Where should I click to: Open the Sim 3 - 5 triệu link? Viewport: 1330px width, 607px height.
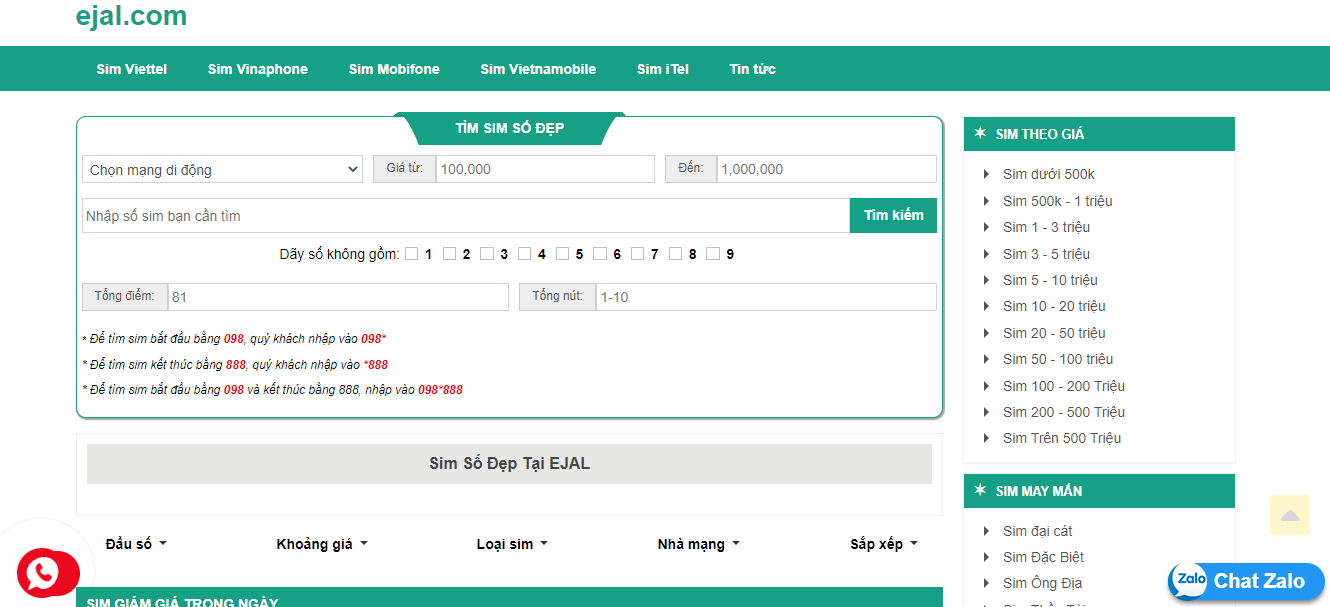pos(1046,254)
